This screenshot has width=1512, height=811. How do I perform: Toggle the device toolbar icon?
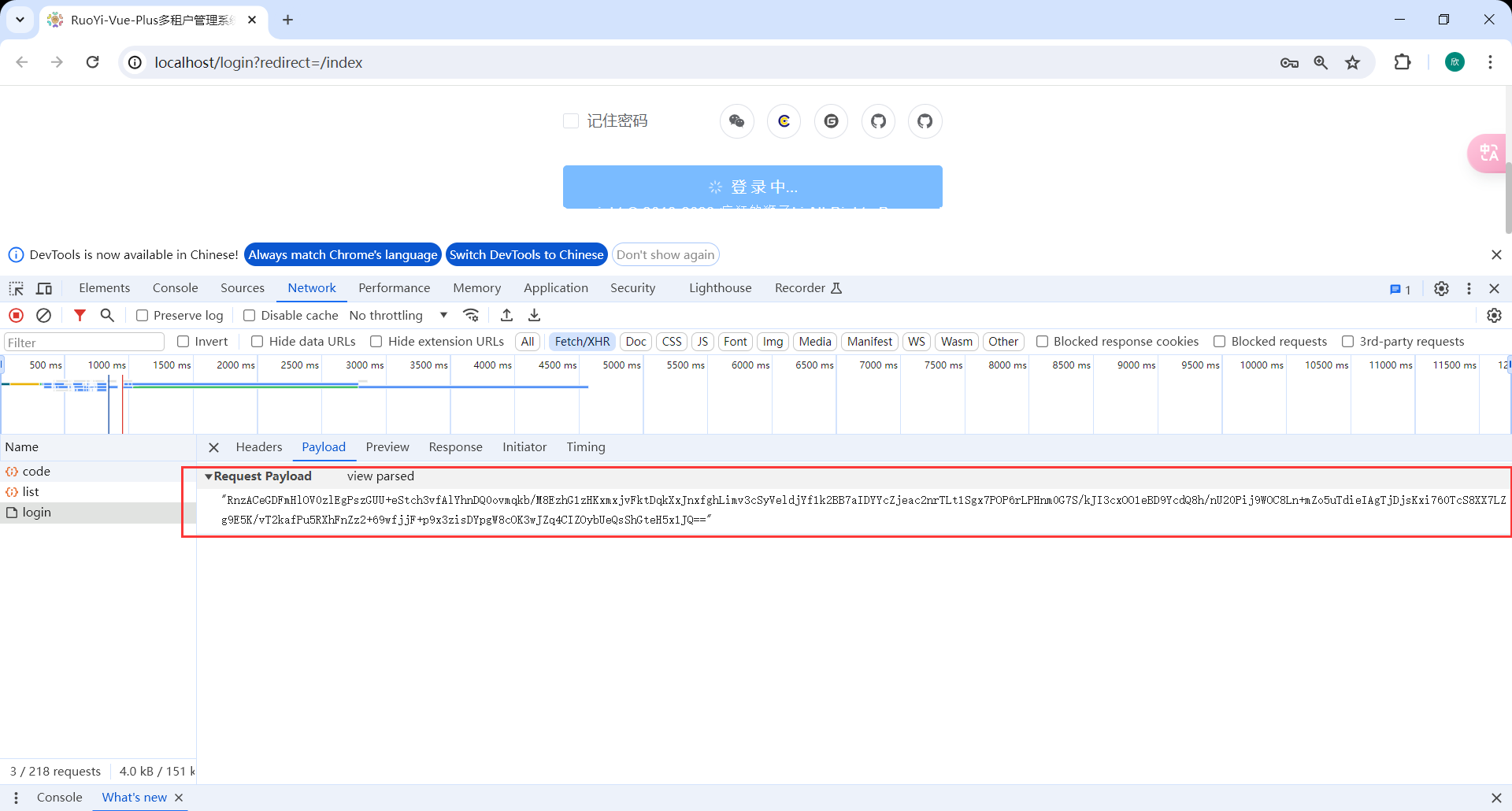click(x=44, y=288)
